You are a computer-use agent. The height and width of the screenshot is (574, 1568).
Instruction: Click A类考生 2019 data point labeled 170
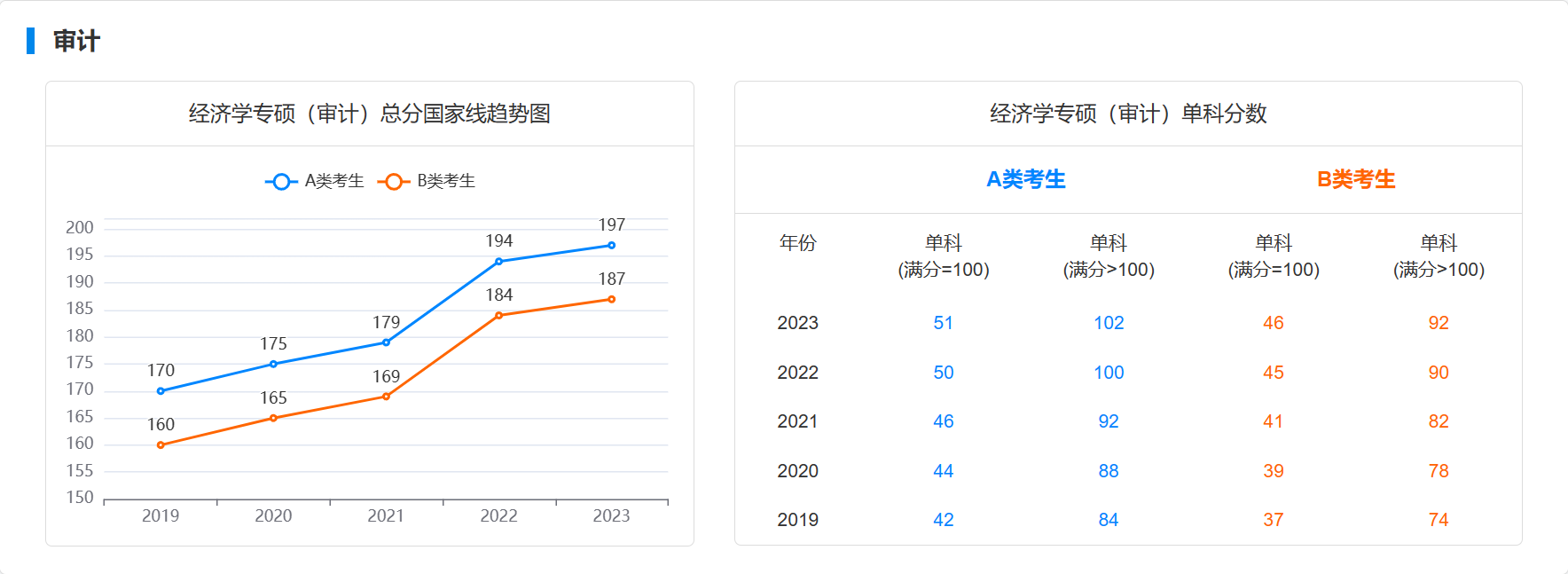pyautogui.click(x=161, y=391)
